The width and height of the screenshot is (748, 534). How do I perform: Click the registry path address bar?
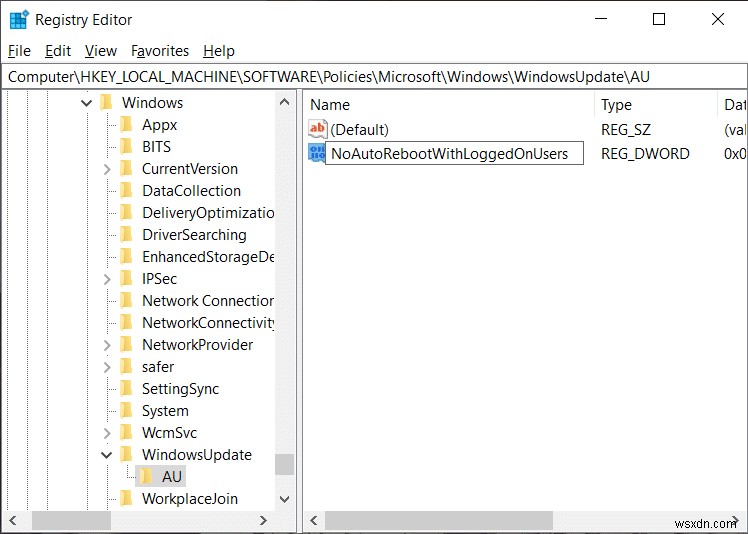[x=374, y=77]
